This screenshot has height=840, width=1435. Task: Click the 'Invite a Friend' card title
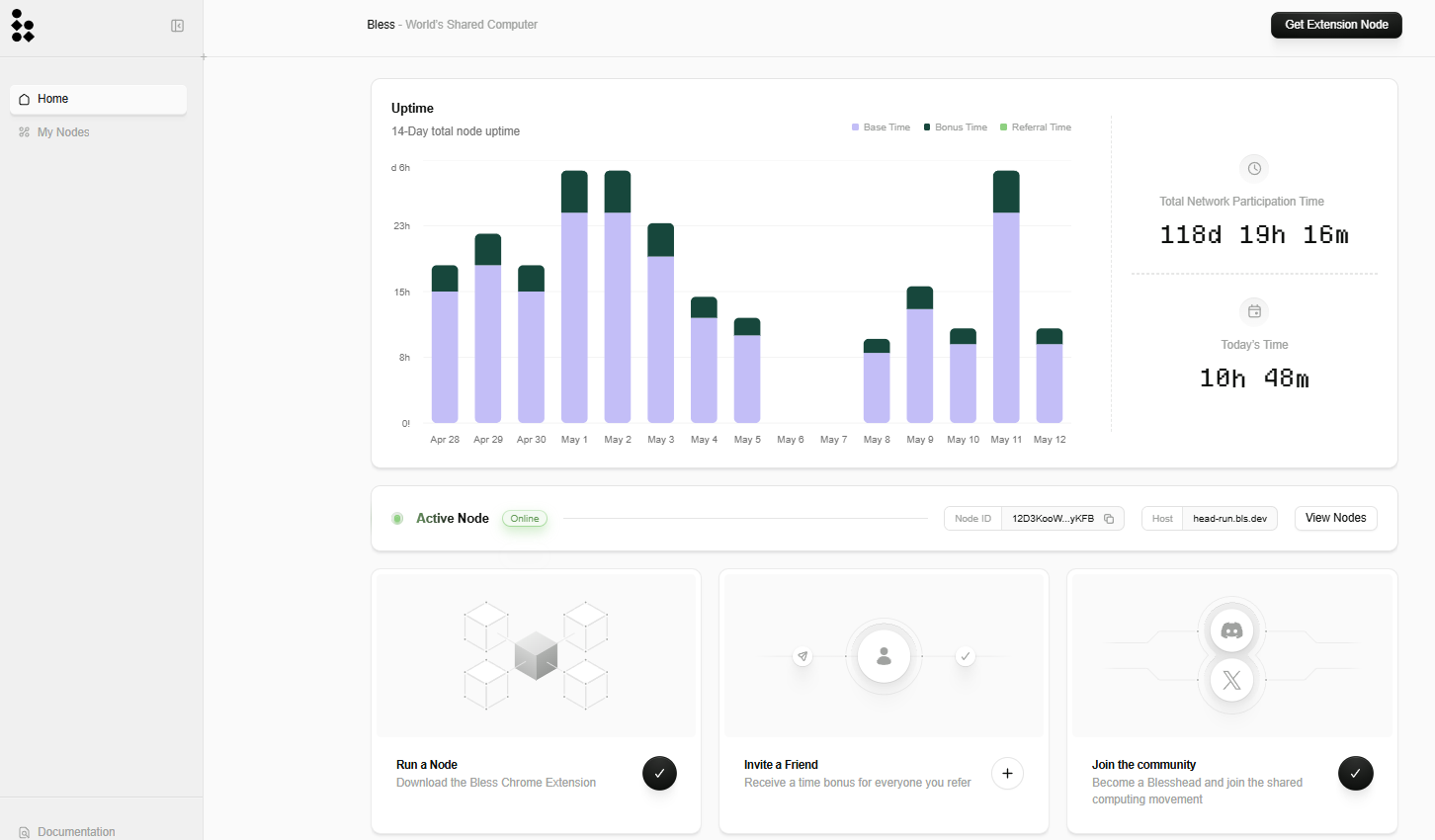click(781, 765)
